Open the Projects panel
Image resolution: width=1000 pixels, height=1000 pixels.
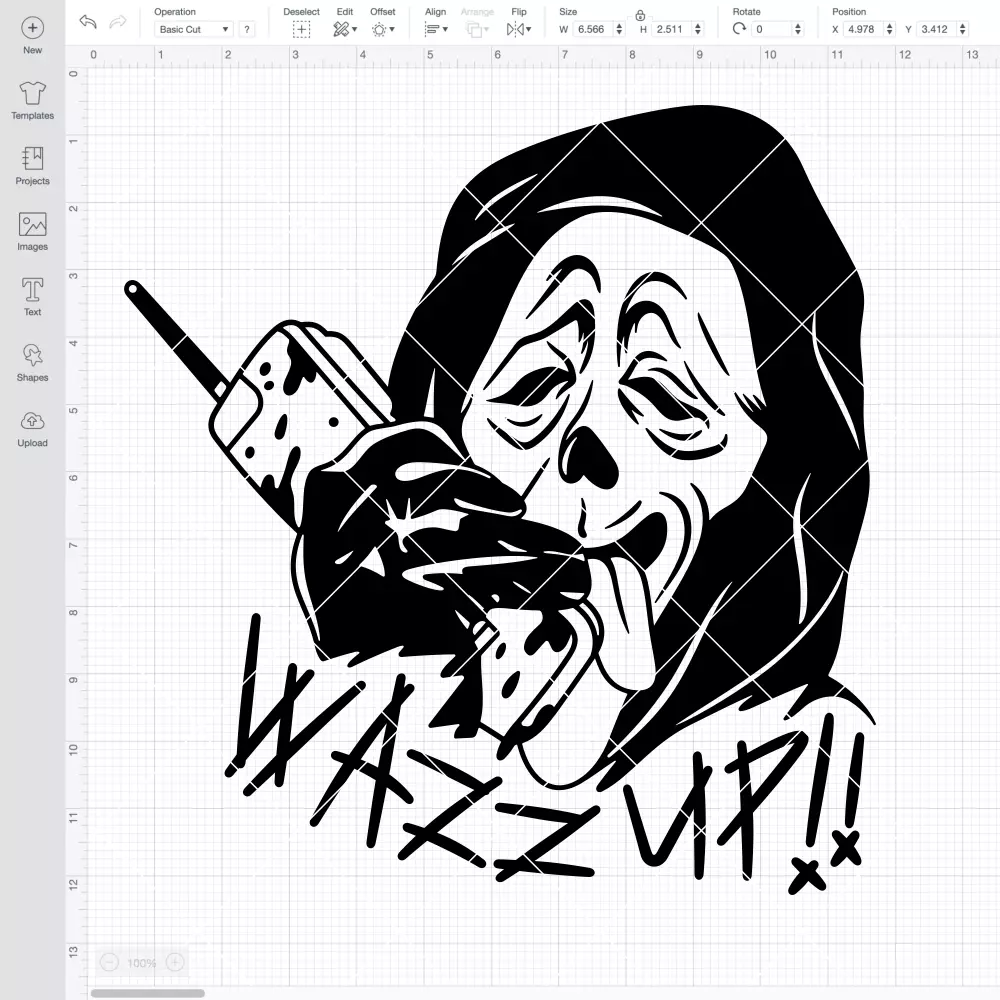(33, 166)
